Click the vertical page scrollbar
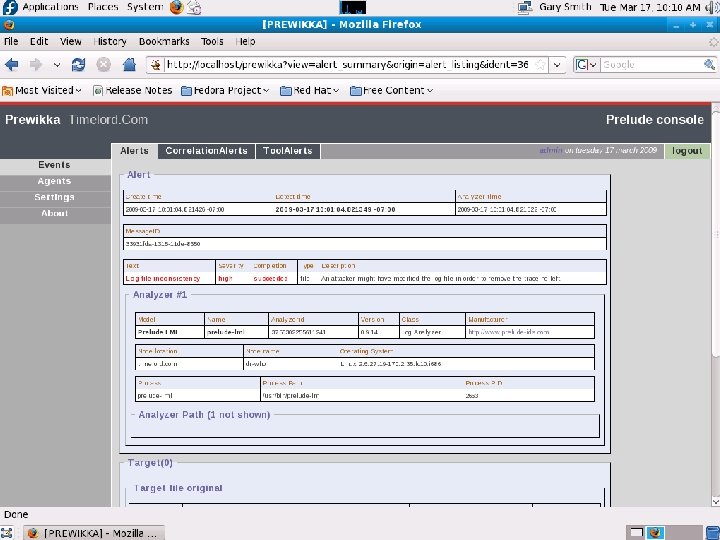 coord(715,233)
